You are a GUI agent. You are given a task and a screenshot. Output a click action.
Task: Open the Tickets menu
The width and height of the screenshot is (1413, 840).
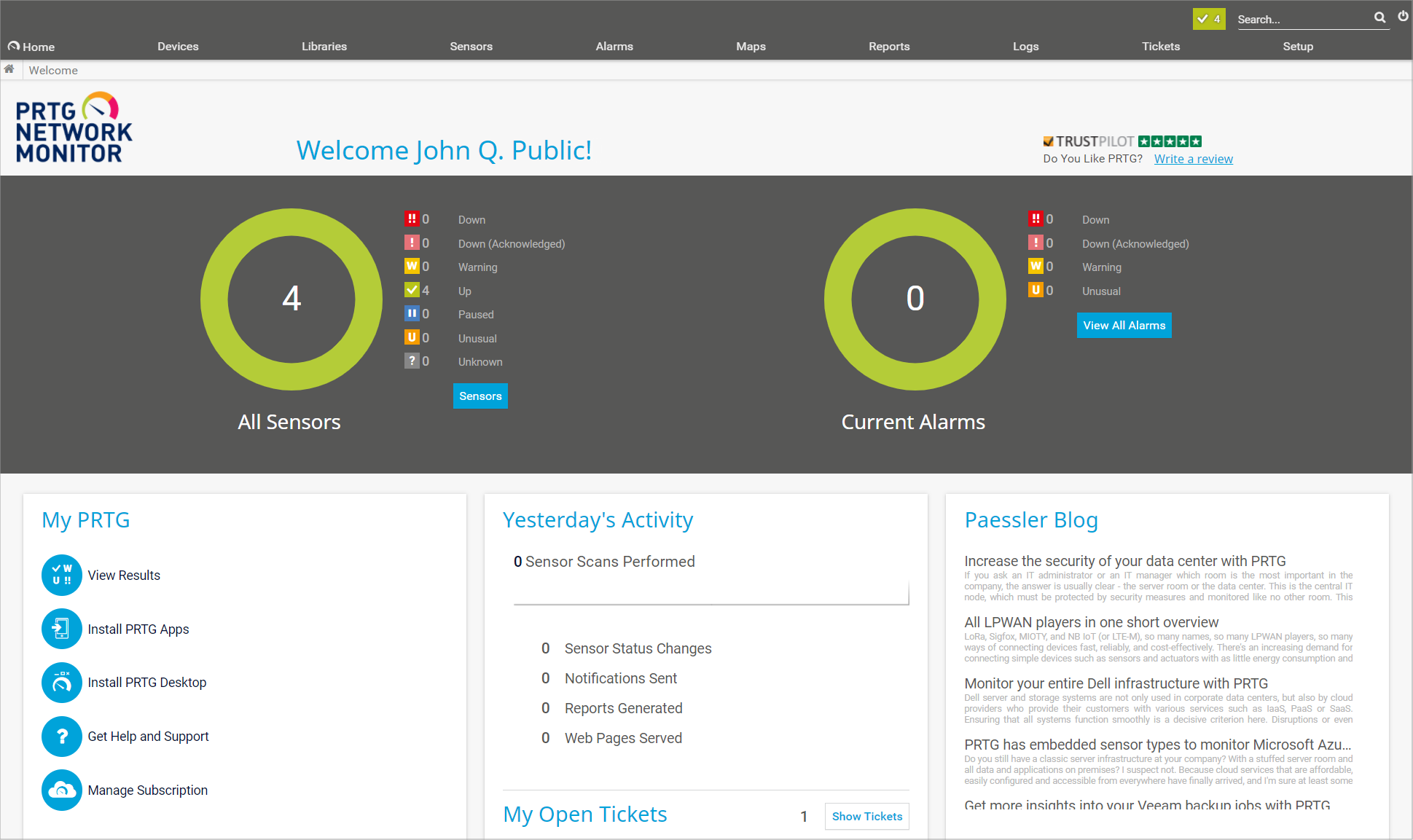(1160, 47)
